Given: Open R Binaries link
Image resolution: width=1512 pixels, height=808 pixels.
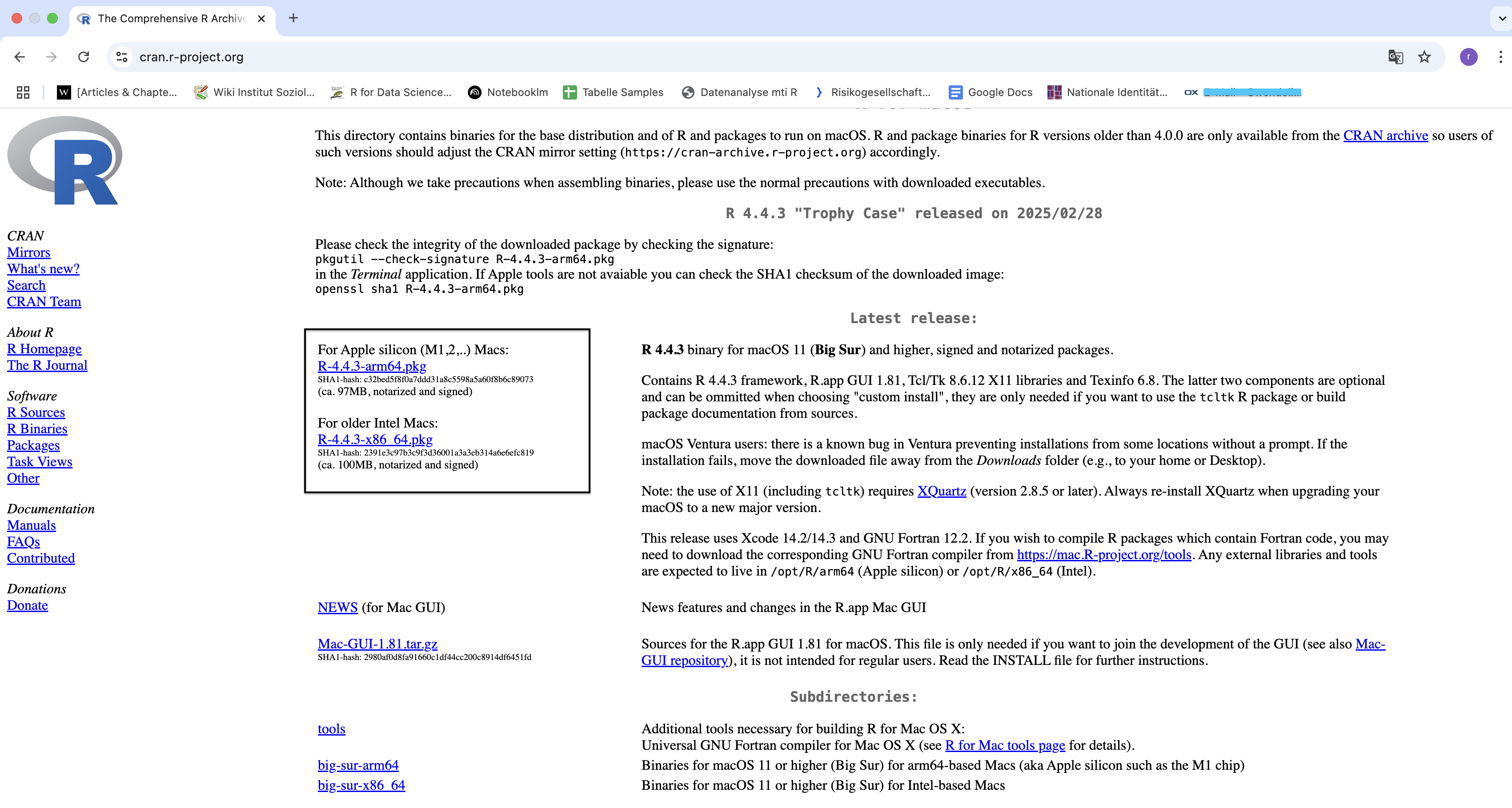Looking at the screenshot, I should point(37,429).
